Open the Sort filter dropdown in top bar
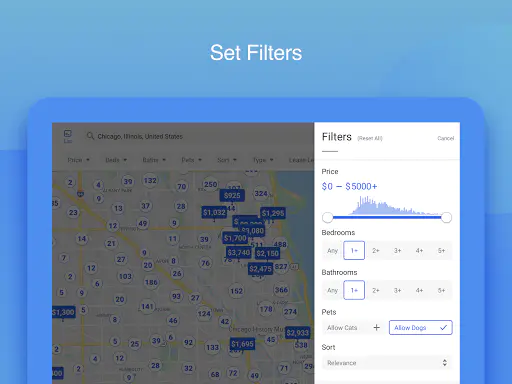 tap(227, 160)
